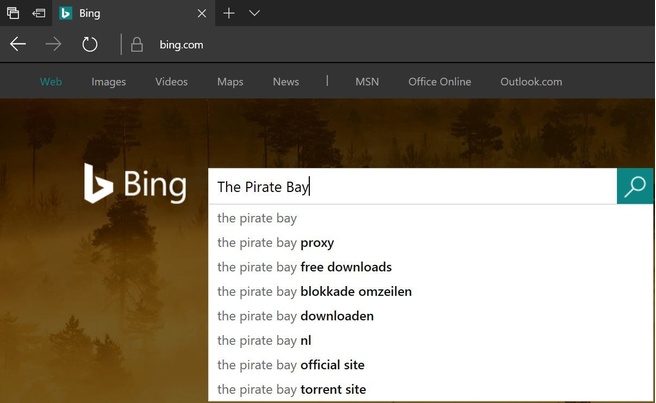656x403 pixels.
Task: Expand the tab preview chevron
Action: 254,13
